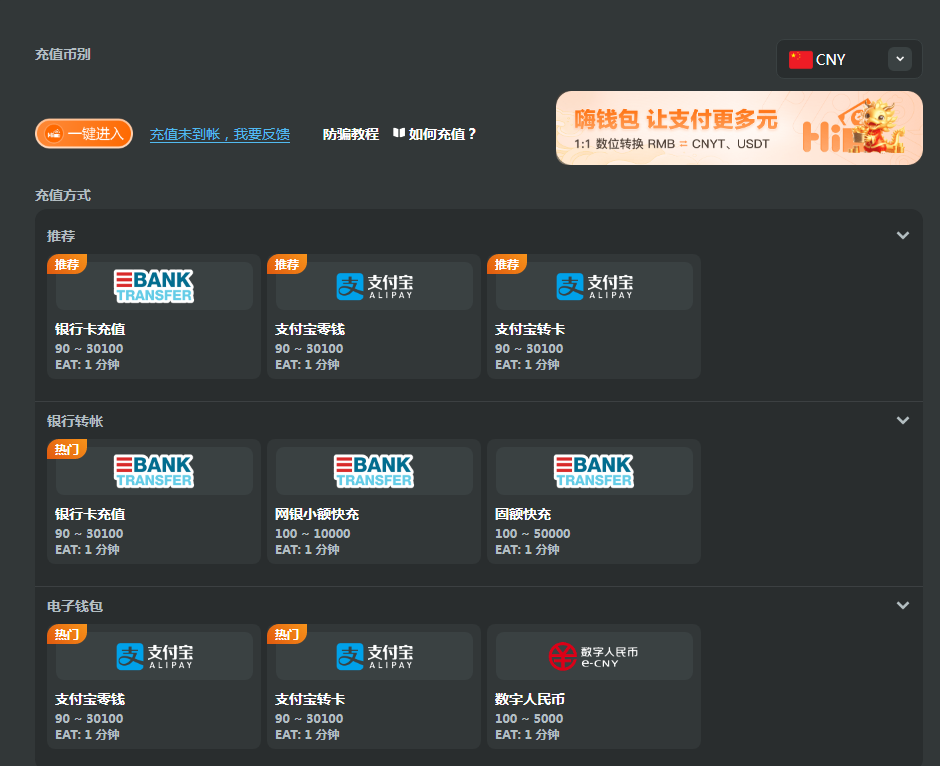Open the 充值未到帐，我要反馈 link
Image resolution: width=940 pixels, height=766 pixels.
[220, 134]
